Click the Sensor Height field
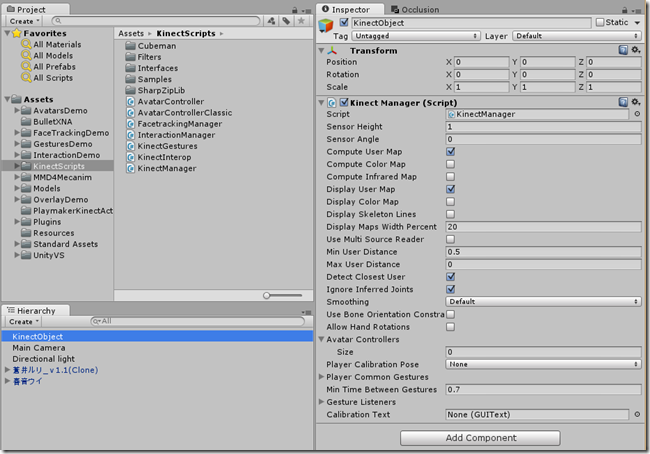 (543, 126)
